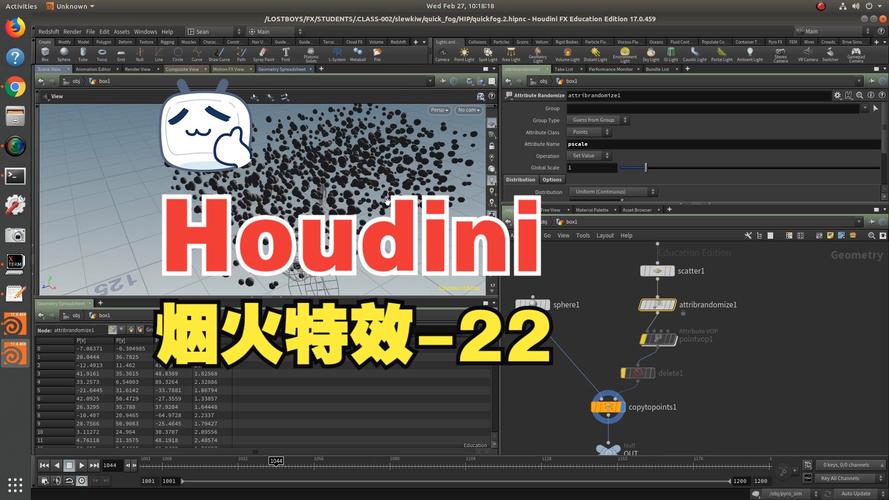Viewport: 889px width, 500px height.
Task: Select the Metaball shelf tool
Action: pos(358,54)
